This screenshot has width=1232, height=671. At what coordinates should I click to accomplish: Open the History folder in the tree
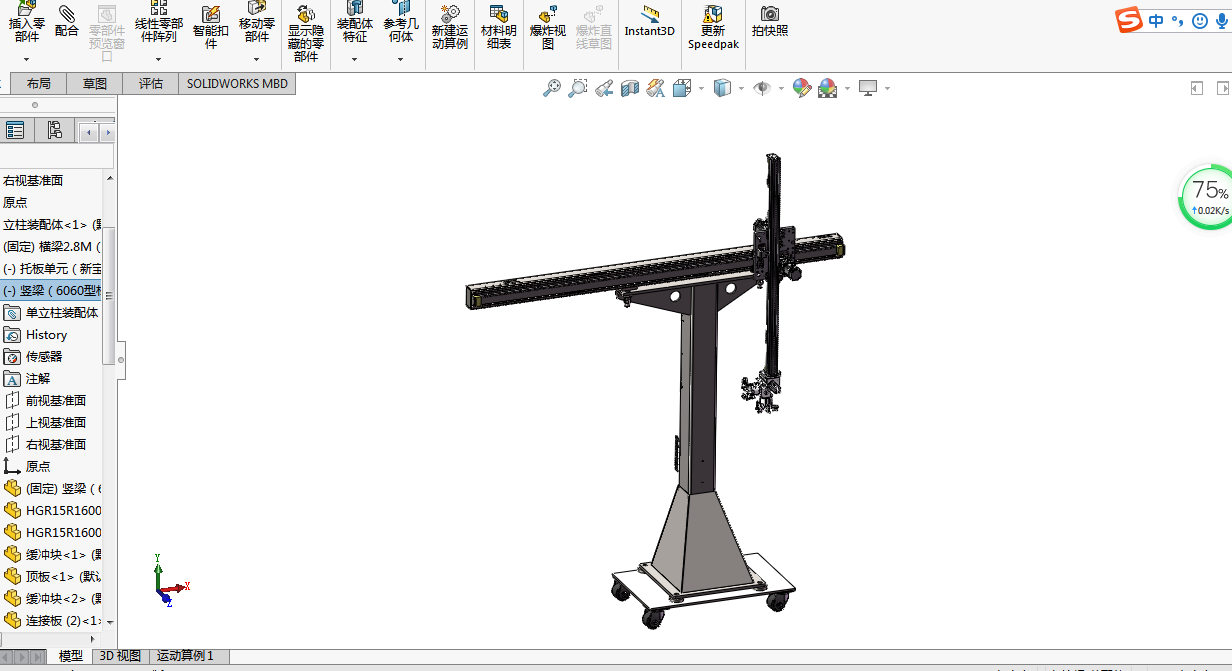[x=36, y=335]
